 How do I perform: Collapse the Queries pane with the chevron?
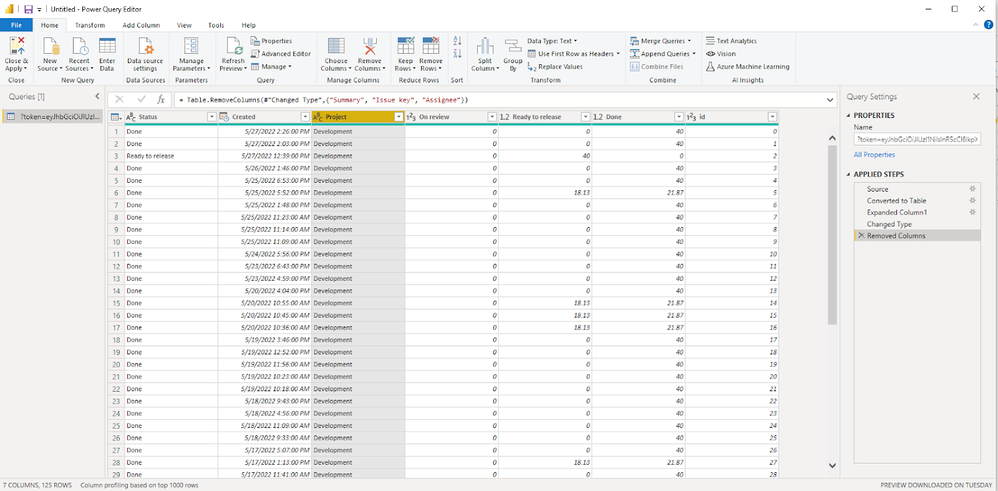[97, 96]
